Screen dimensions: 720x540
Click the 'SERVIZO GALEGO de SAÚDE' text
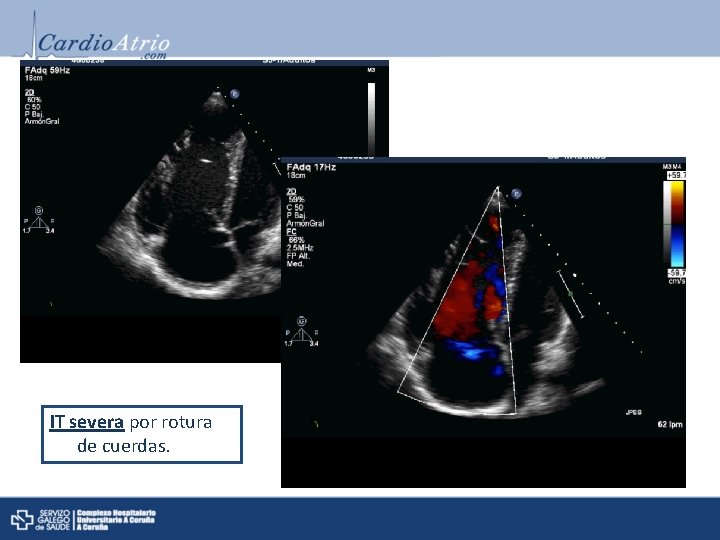53,520
